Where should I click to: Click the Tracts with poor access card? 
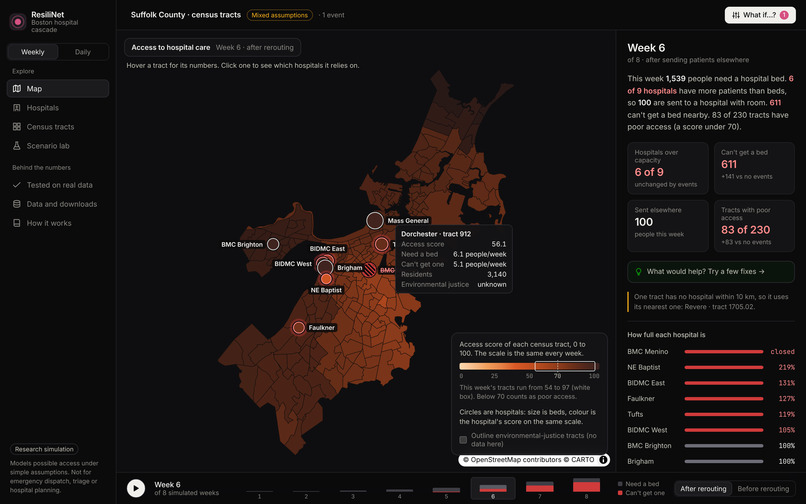click(x=754, y=226)
